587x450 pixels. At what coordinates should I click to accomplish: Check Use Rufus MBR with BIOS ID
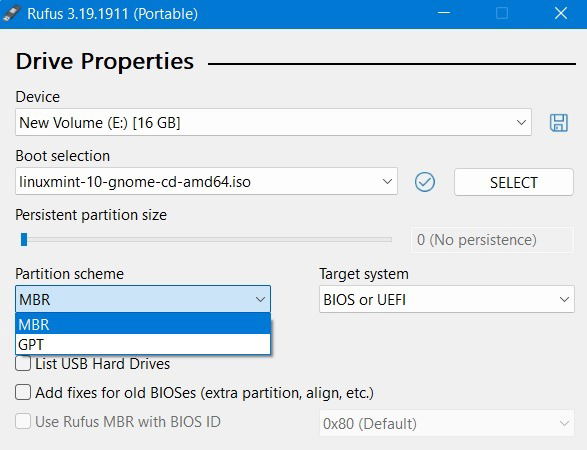coord(23,422)
